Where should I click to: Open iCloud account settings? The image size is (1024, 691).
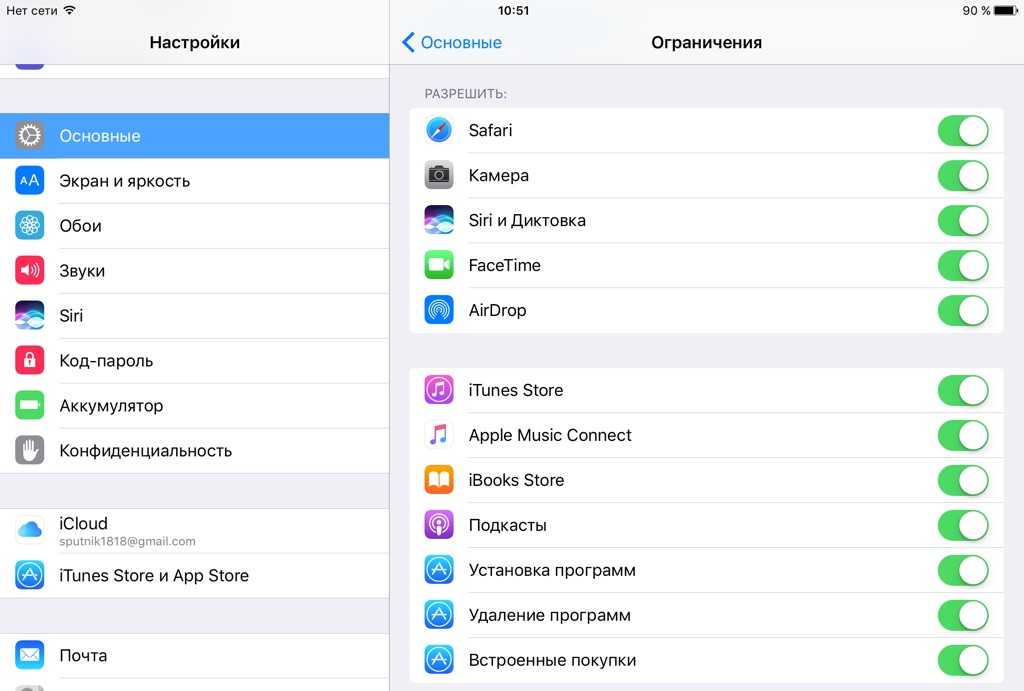tap(195, 531)
